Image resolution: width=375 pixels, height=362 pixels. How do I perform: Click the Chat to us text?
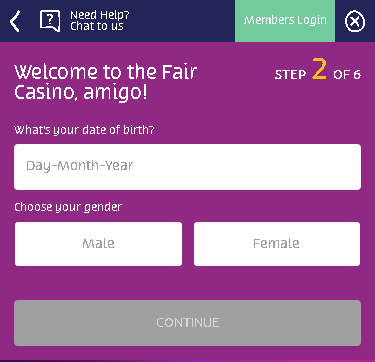(x=97, y=26)
